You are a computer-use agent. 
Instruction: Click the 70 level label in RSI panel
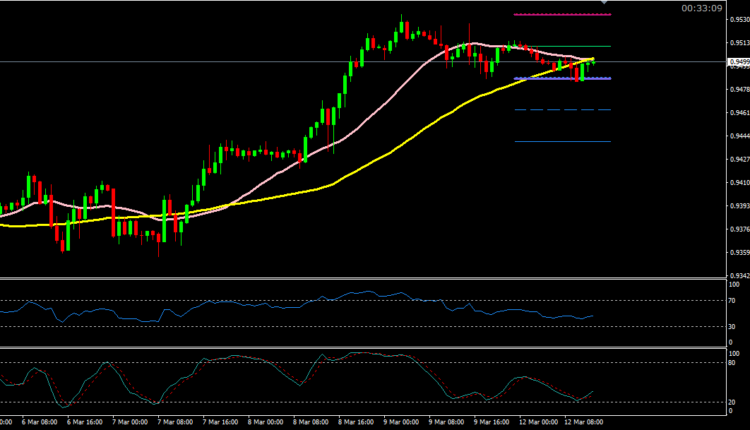click(732, 301)
